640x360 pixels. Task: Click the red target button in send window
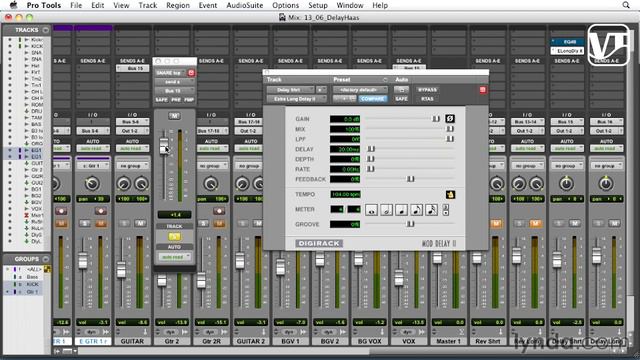pyautogui.click(x=191, y=73)
